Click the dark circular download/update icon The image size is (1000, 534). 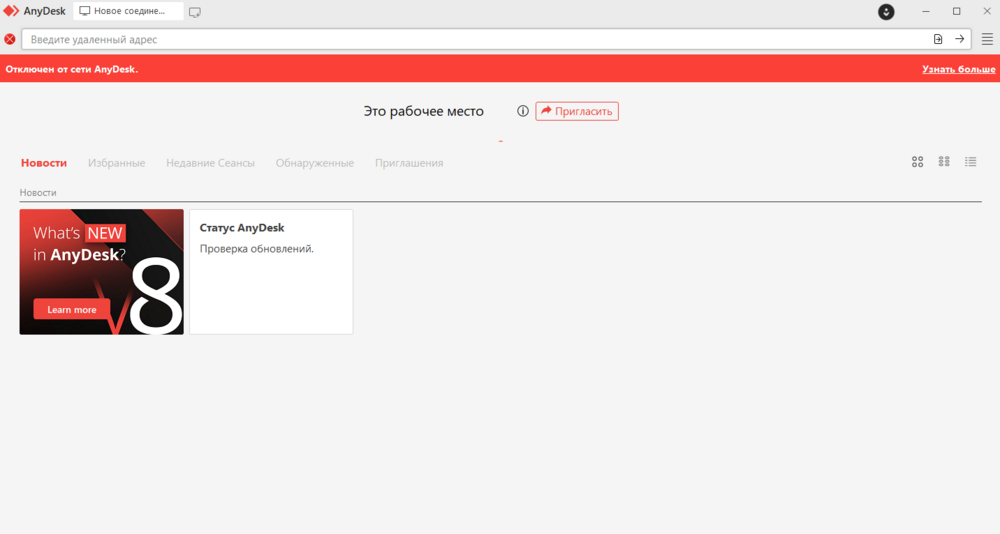(886, 11)
